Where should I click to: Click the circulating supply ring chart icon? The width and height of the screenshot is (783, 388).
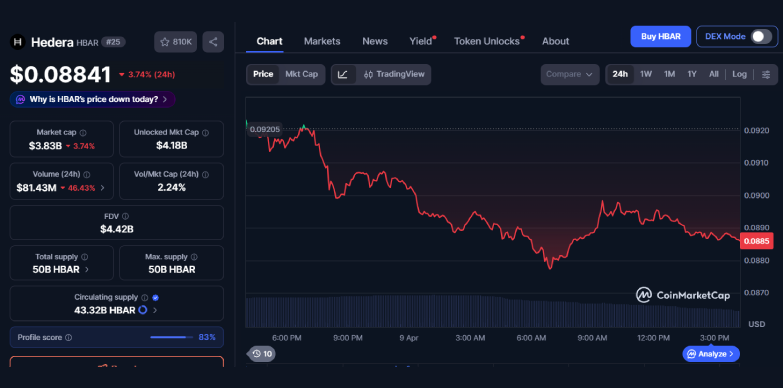(143, 310)
